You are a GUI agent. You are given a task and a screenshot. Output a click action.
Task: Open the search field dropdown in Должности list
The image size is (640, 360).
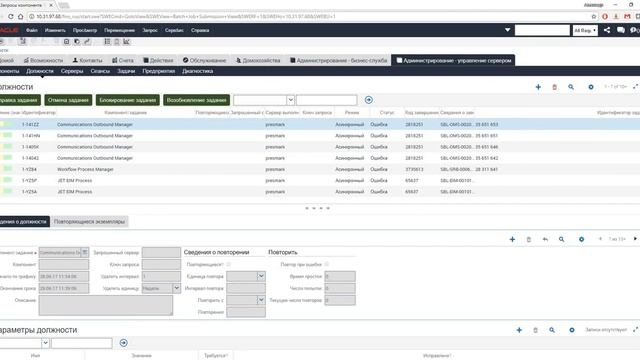(x=290, y=100)
